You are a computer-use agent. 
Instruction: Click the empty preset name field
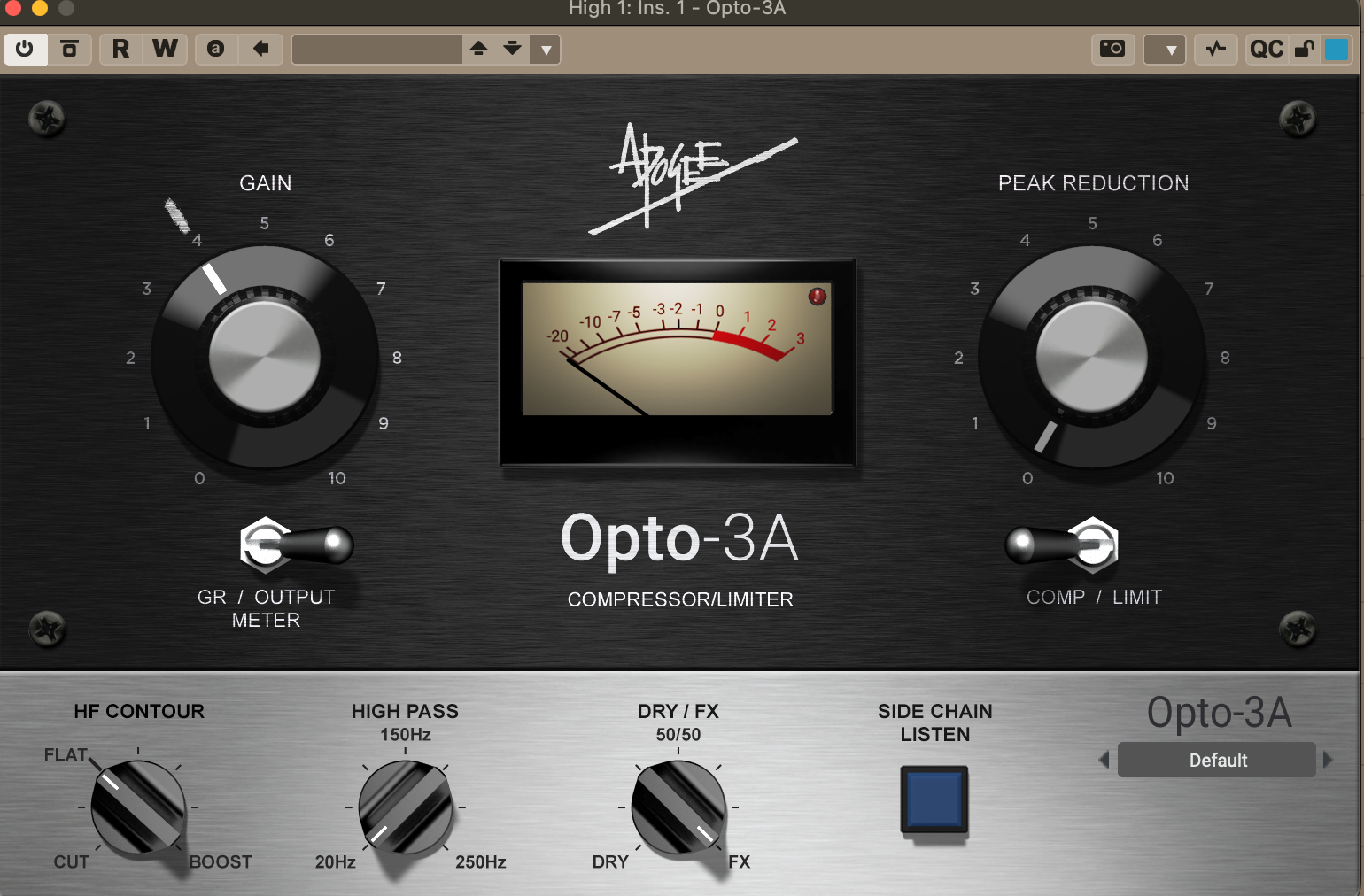[376, 50]
